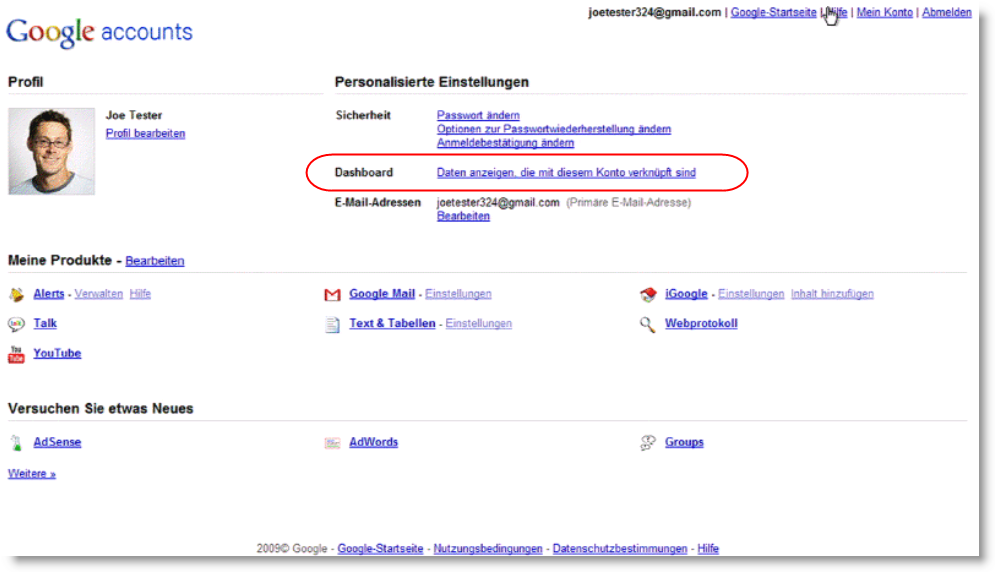Click the YouTube logo icon

(x=16, y=354)
